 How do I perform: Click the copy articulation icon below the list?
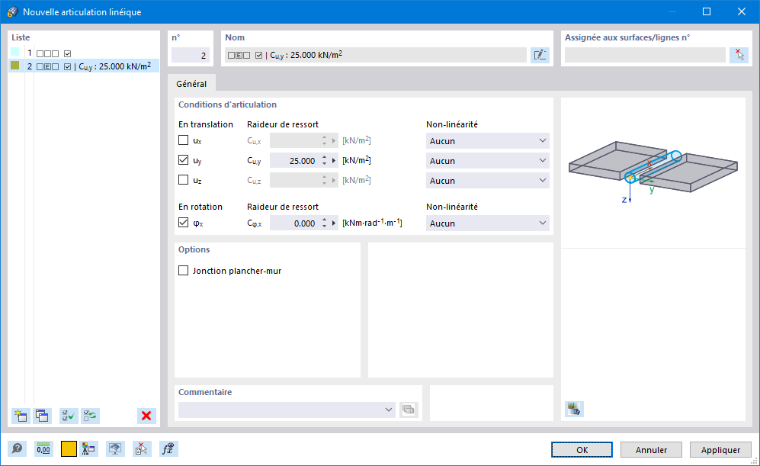click(42, 416)
